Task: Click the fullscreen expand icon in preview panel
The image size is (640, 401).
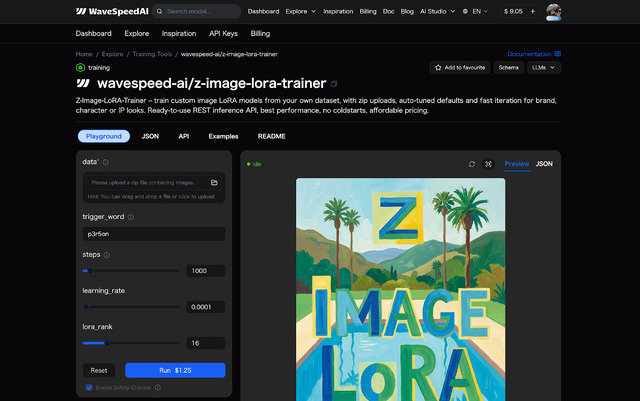Action: 488,164
